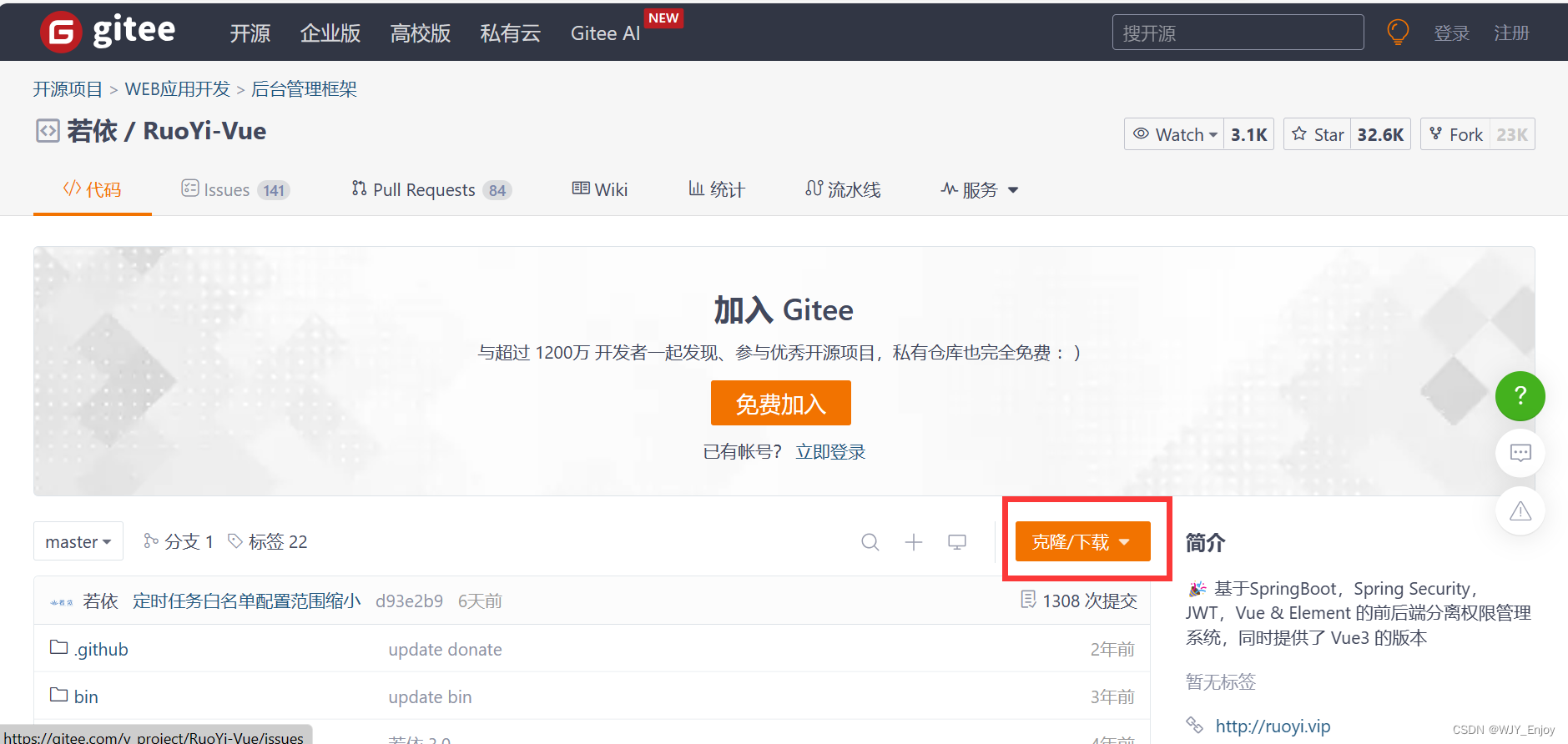Open the 私有云 nav item
1568x744 pixels.
point(510,33)
